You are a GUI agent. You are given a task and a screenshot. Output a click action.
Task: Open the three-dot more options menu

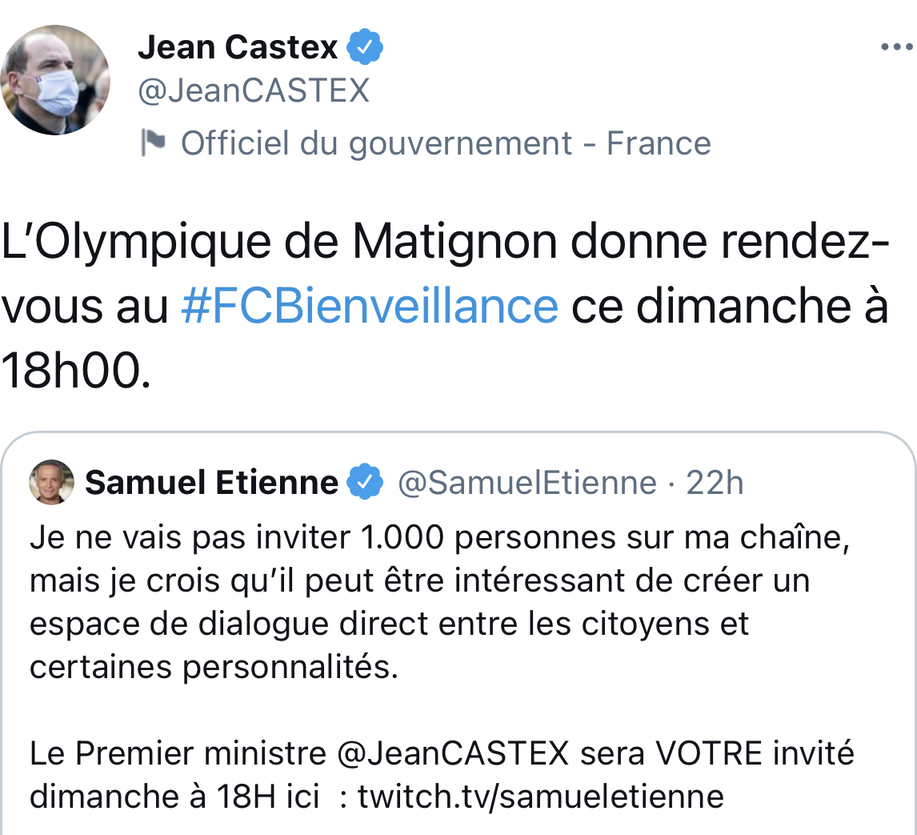point(895,47)
